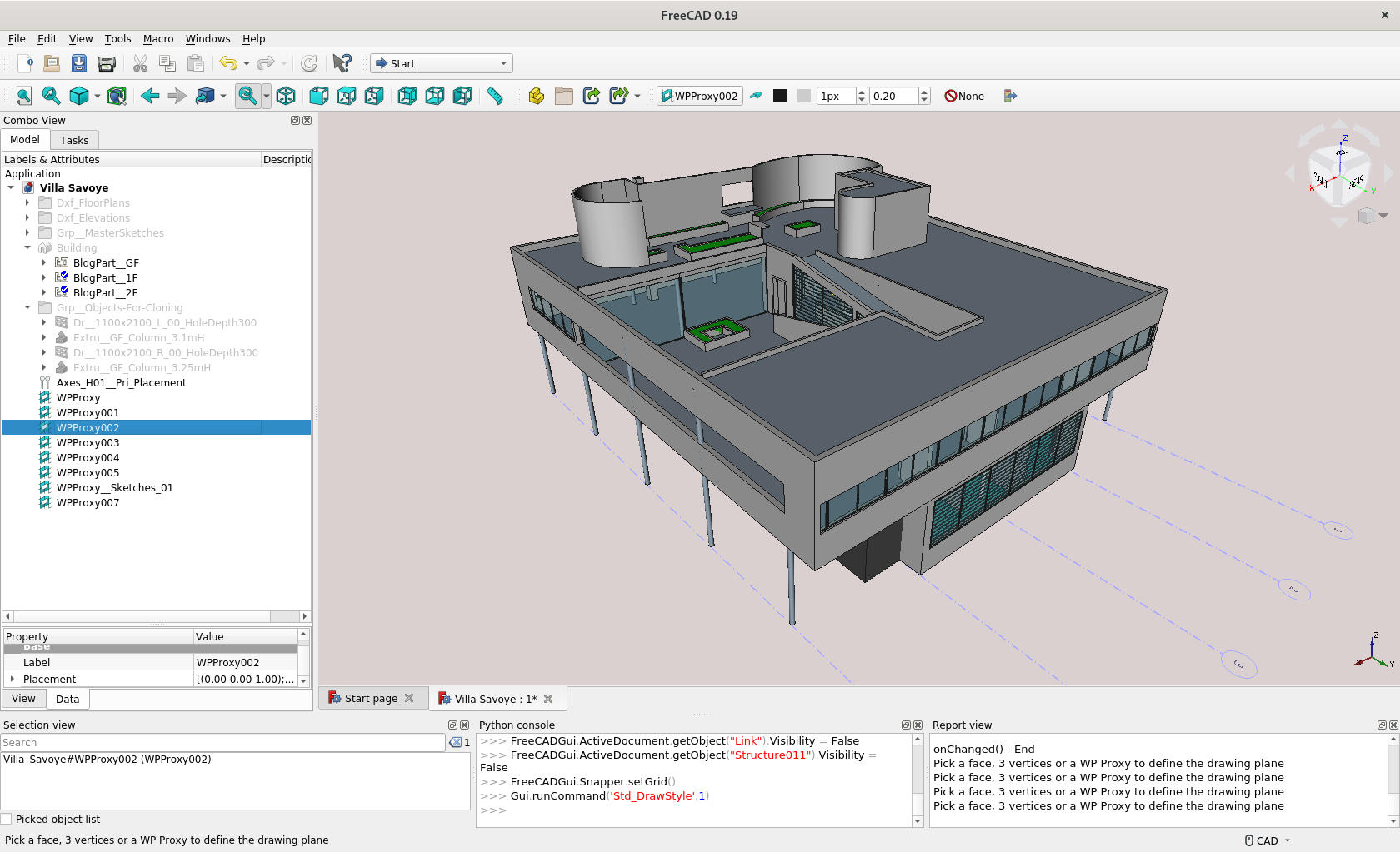
Task: Open the CAD navigation style button
Action: pyautogui.click(x=1267, y=840)
